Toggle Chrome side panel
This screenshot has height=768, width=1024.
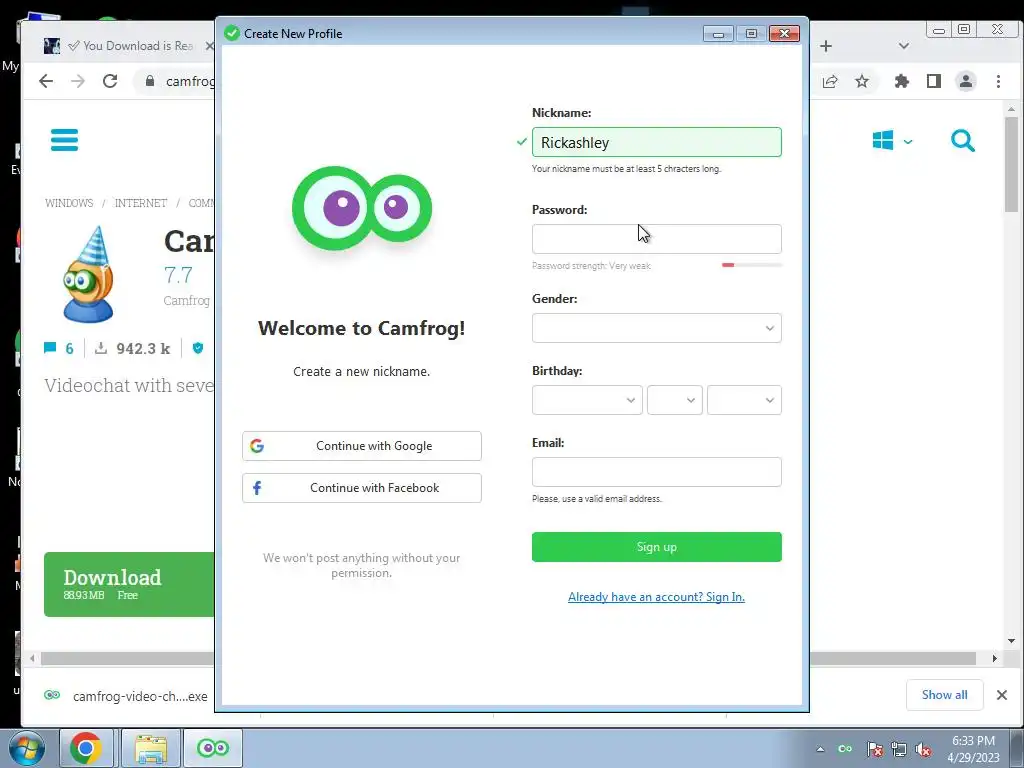point(934,81)
